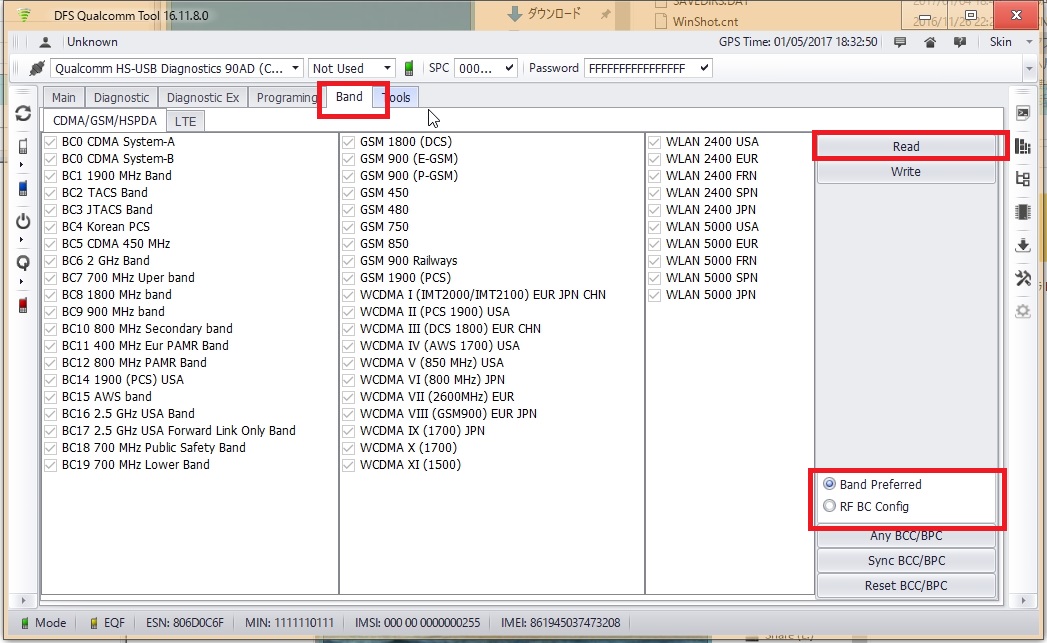Click the power icon in left sidebar
1047x643 pixels.
click(23, 221)
